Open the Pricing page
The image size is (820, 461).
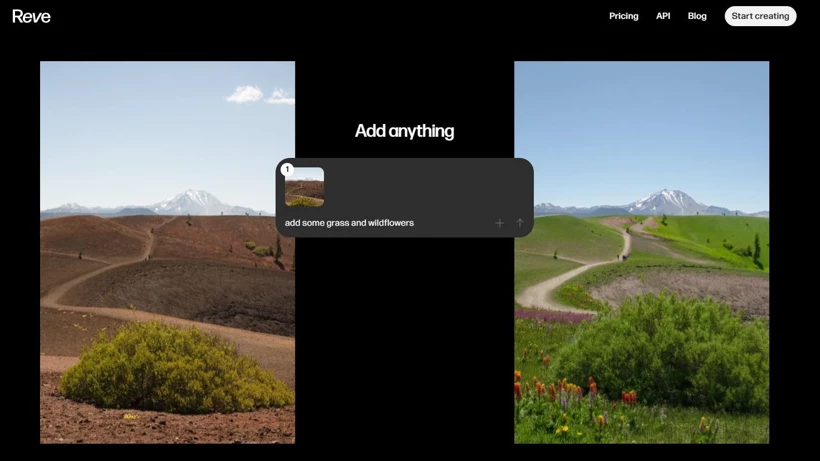(623, 16)
